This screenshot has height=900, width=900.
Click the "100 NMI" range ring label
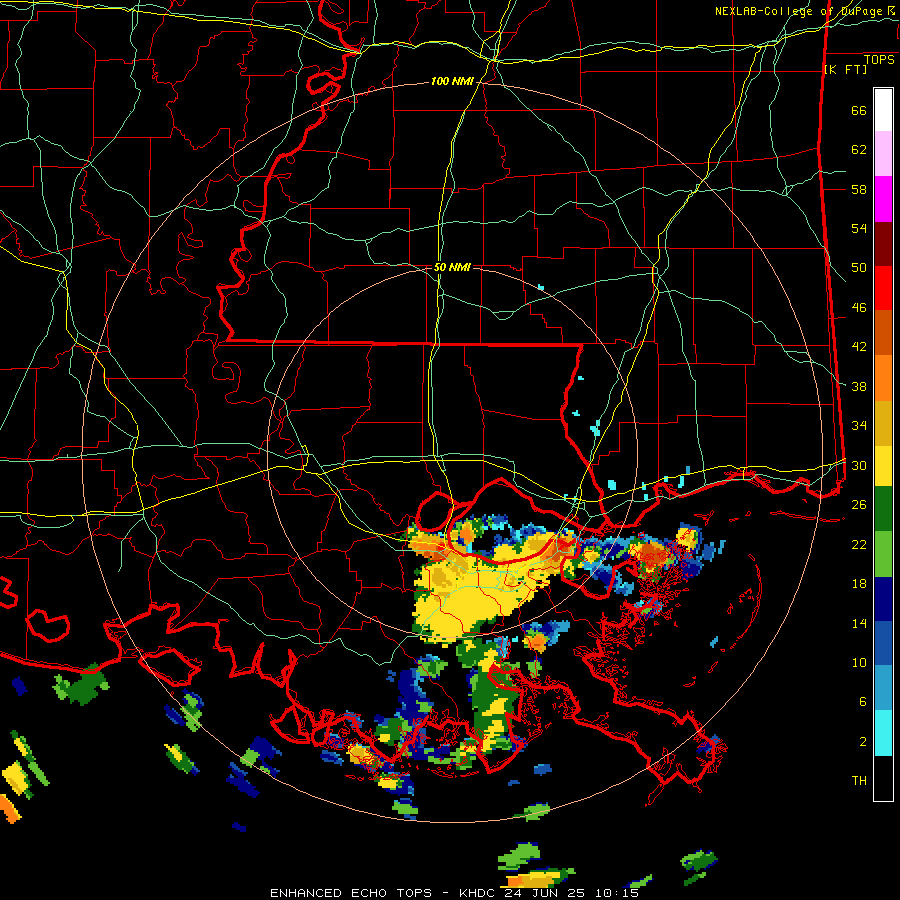pyautogui.click(x=452, y=82)
